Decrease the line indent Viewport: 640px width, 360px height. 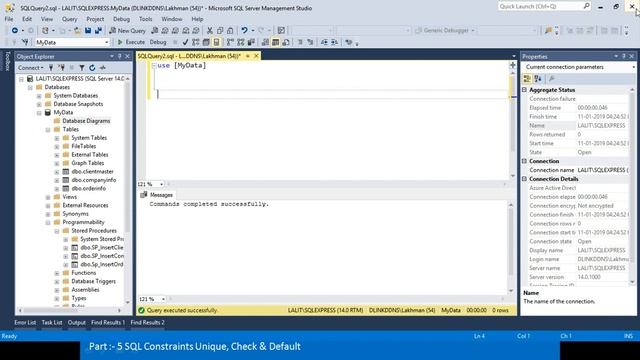324,42
